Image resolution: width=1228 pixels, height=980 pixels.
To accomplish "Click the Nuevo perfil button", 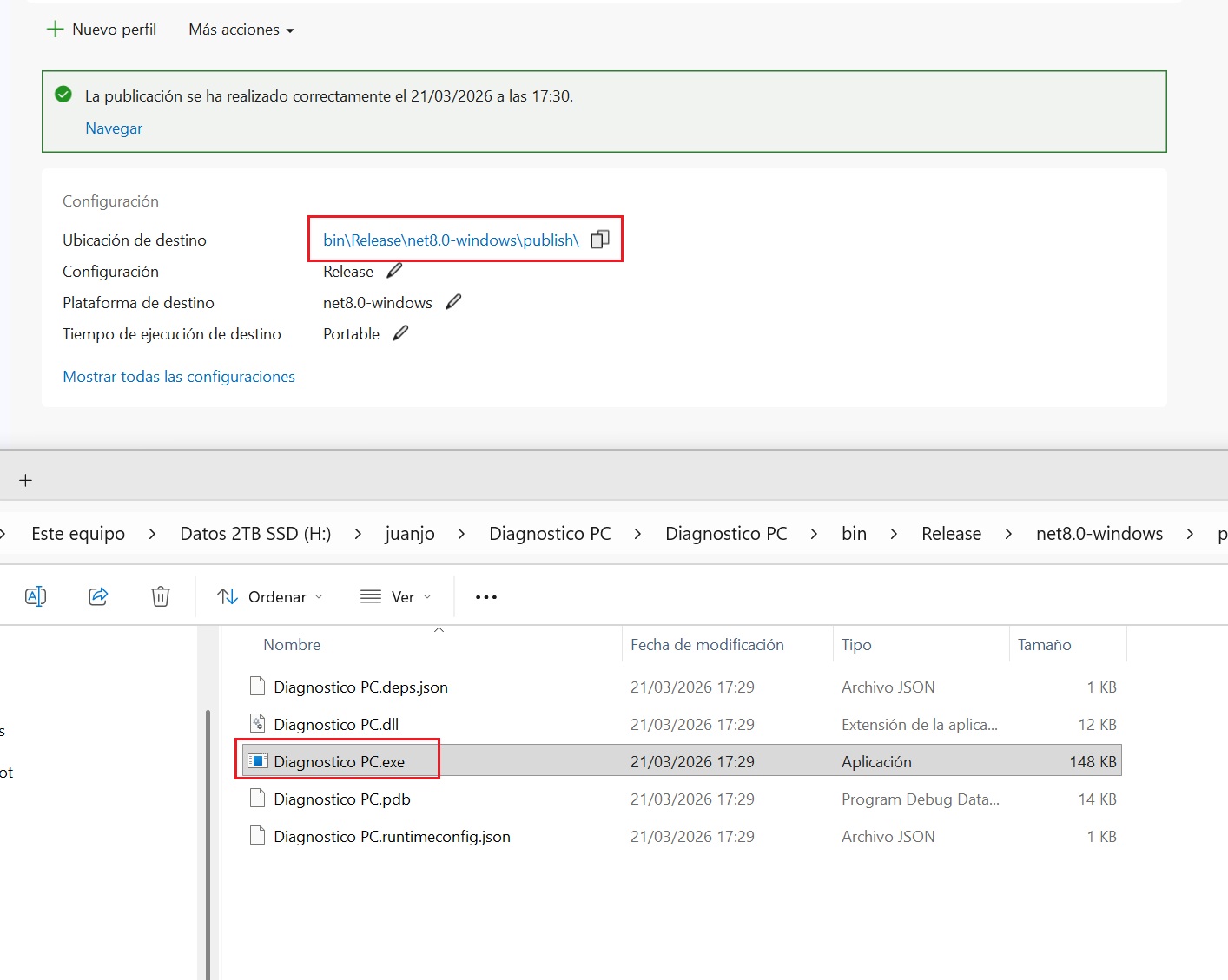I will pos(102,30).
